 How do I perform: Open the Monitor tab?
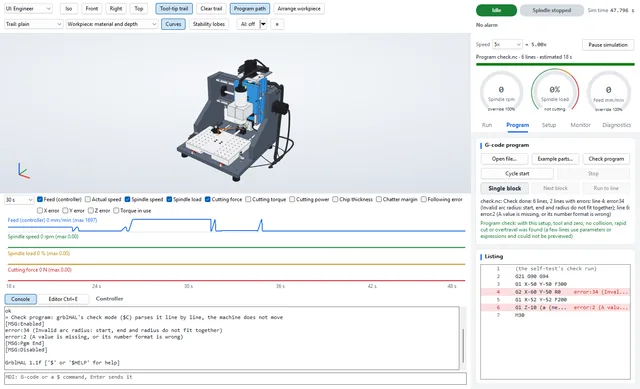pos(580,125)
